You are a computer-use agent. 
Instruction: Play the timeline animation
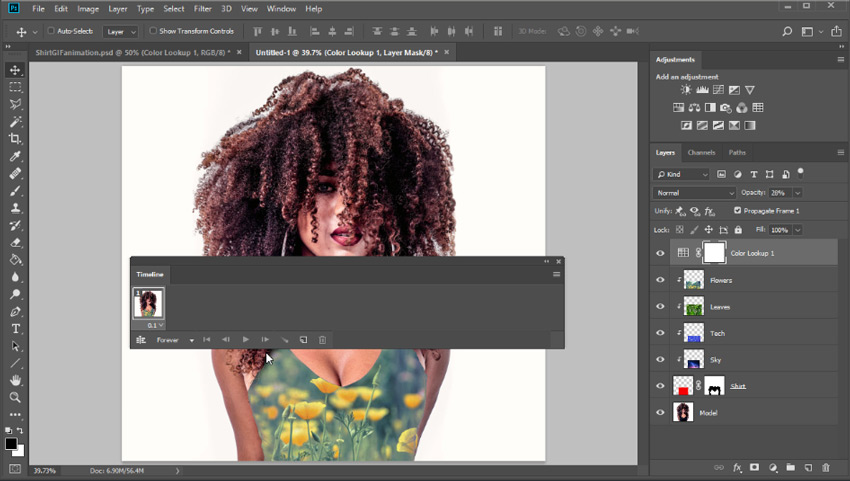click(x=246, y=339)
